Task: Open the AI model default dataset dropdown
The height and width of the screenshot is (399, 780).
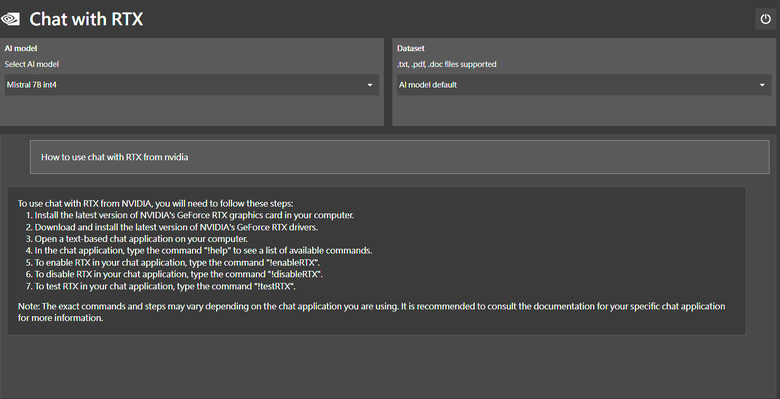Action: click(x=584, y=85)
